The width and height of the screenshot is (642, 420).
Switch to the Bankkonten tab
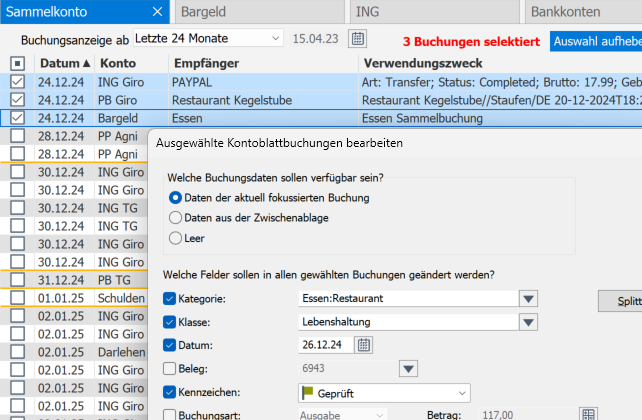(x=580, y=12)
